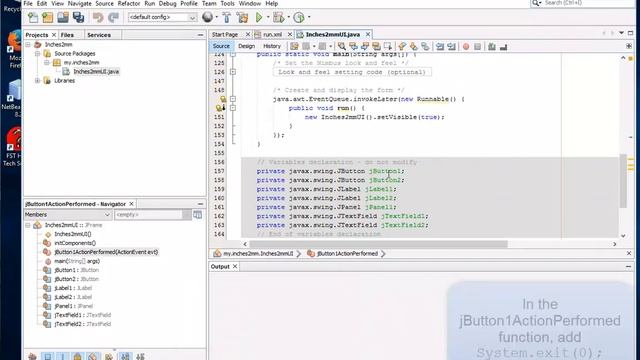Collapse the Inches2mm project node
Viewport: 640px width, 360px height.
tap(28, 44)
